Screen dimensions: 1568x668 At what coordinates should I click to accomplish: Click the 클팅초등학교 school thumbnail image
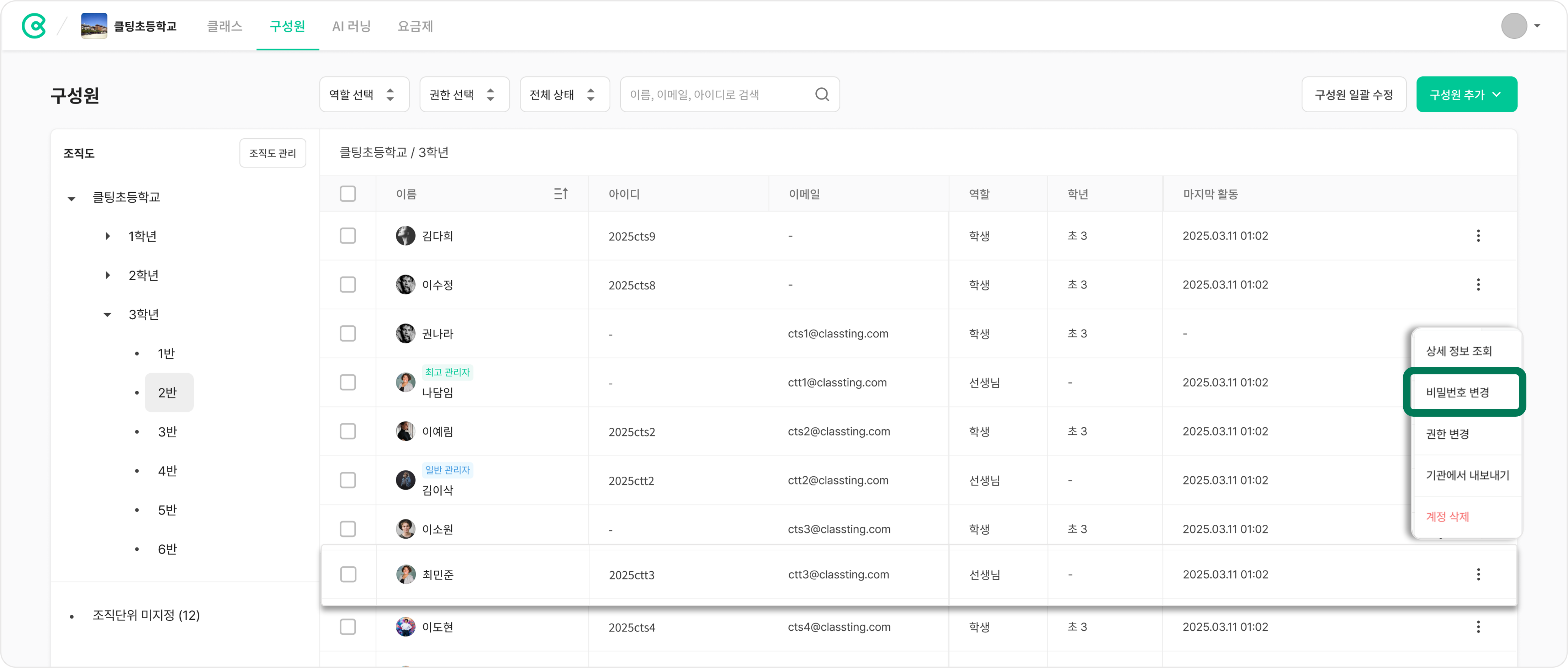94,26
